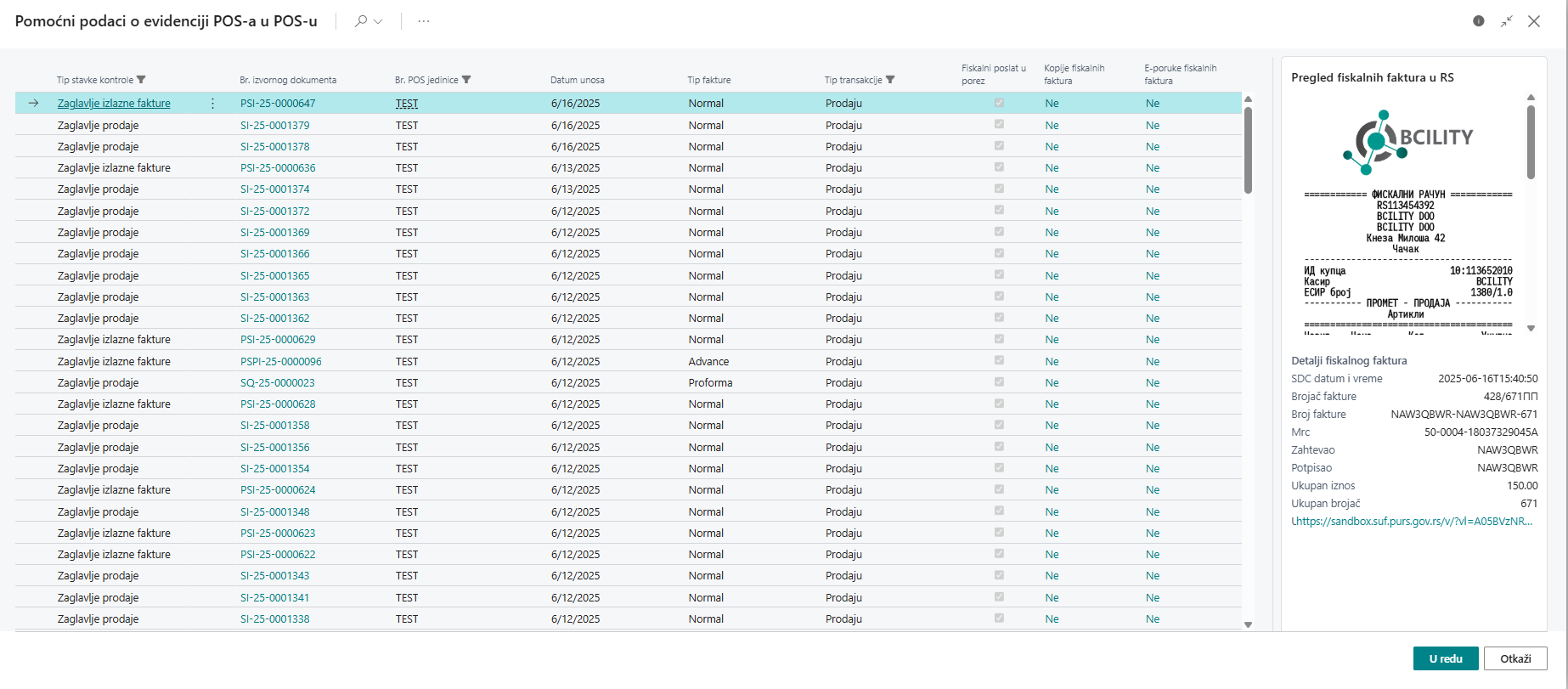Toggle Fiskalni poslat checkbox for PSI-25-0000647 row
The width and height of the screenshot is (1568, 689).
click(999, 103)
